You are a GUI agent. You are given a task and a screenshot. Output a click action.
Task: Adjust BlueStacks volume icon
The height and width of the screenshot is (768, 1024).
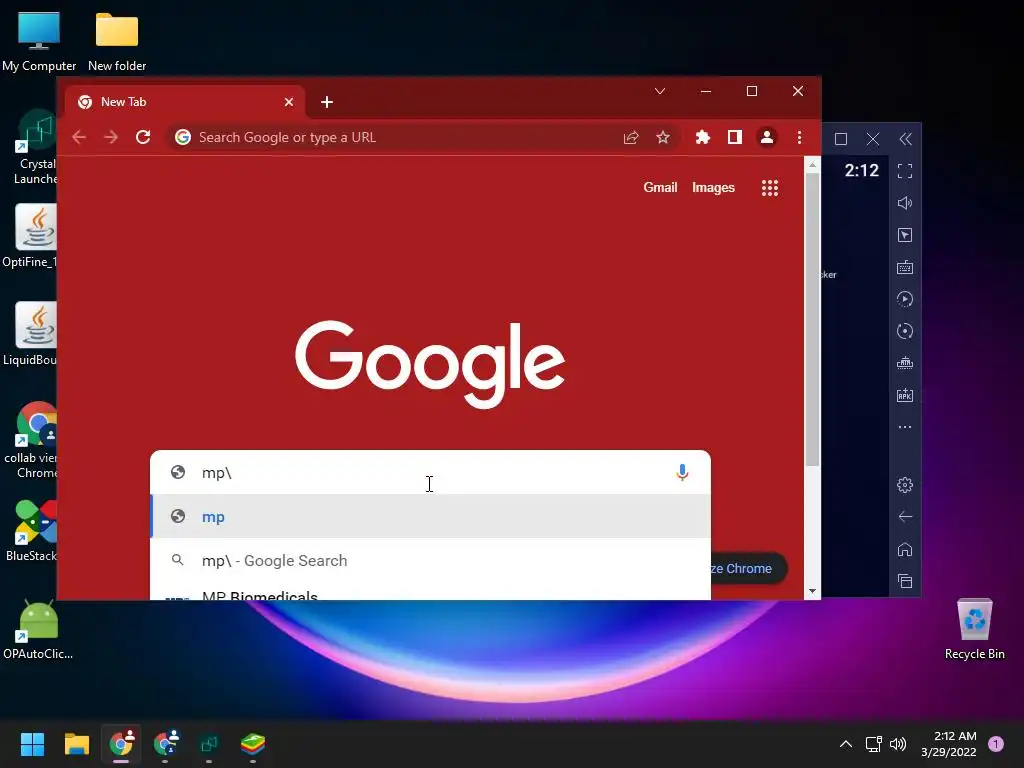(904, 203)
